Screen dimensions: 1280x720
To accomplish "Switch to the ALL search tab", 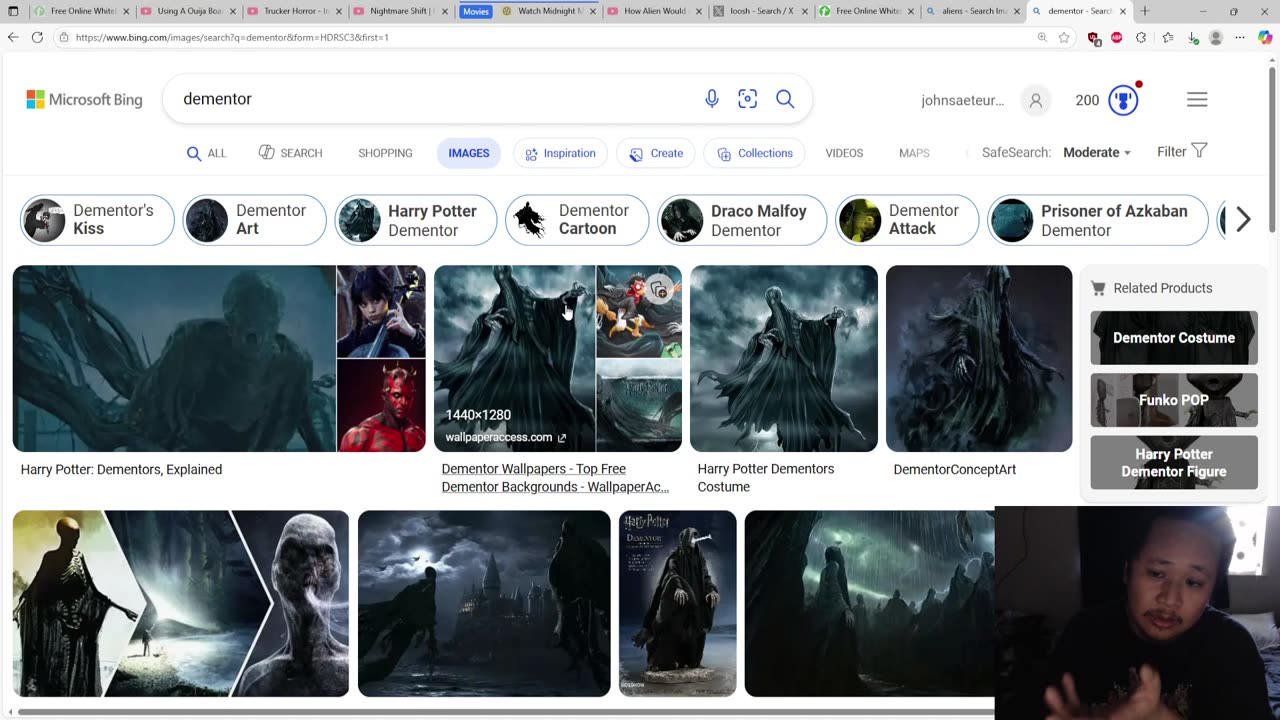I will (x=206, y=153).
